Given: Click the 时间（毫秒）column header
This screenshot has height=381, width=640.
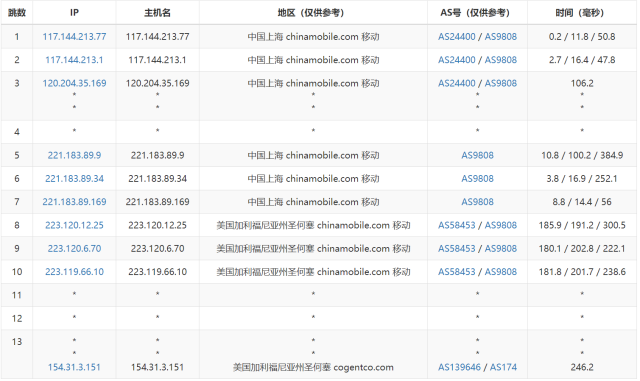Looking at the screenshot, I should point(580,13).
